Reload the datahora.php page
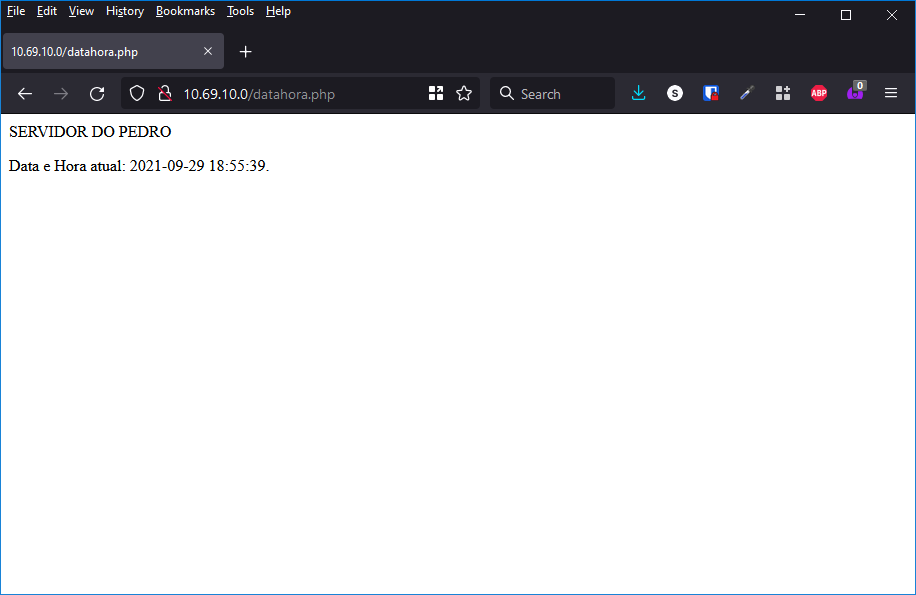916x595 pixels. tap(96, 93)
